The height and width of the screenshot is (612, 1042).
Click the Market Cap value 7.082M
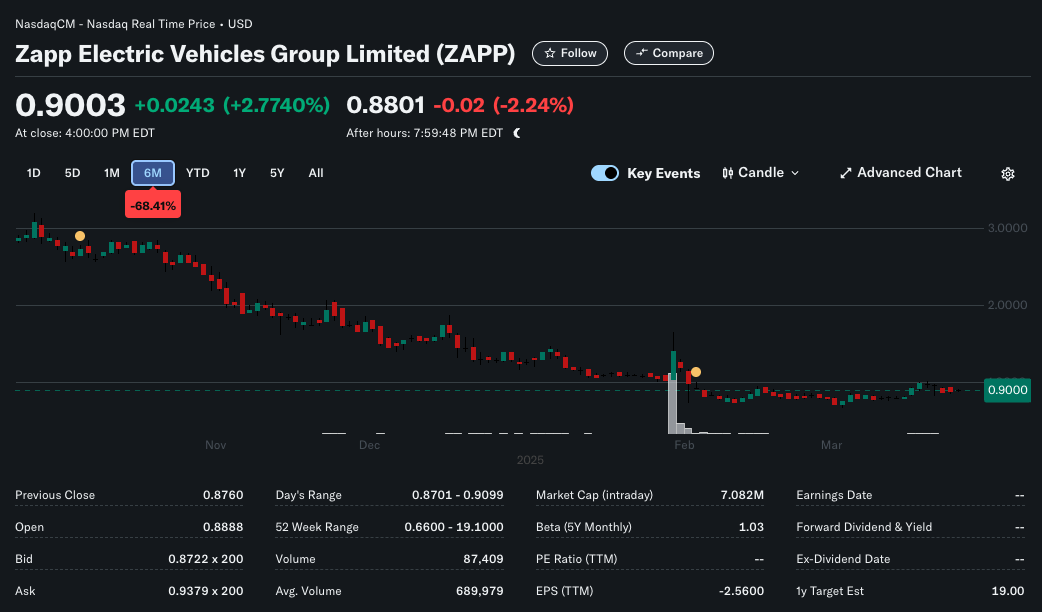coord(742,495)
